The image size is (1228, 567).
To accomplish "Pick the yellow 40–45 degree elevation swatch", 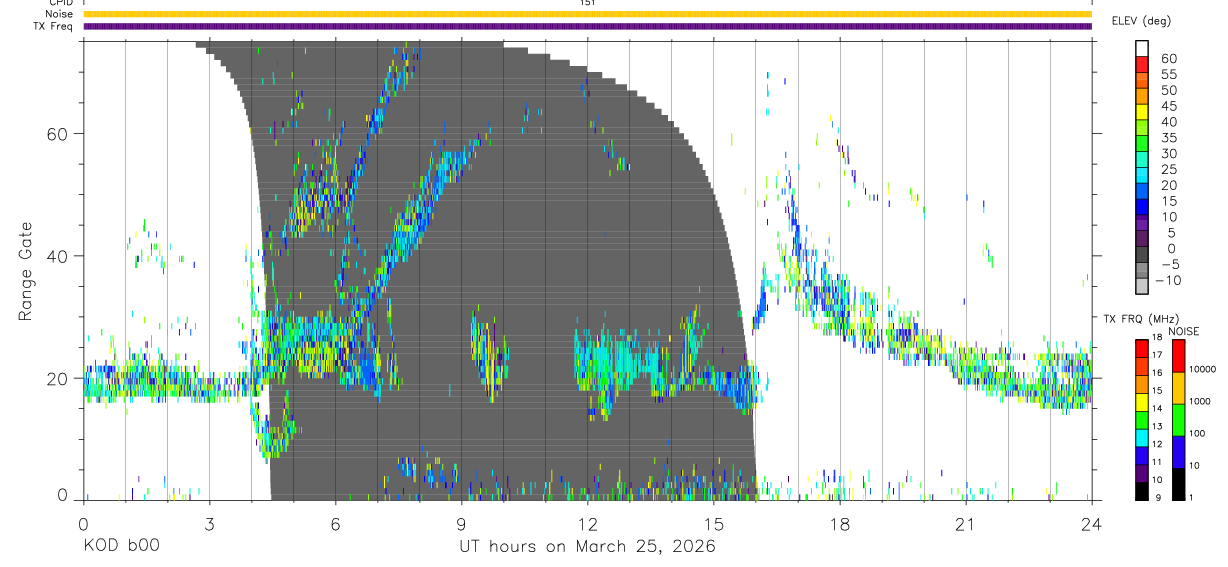I will 1142,112.
